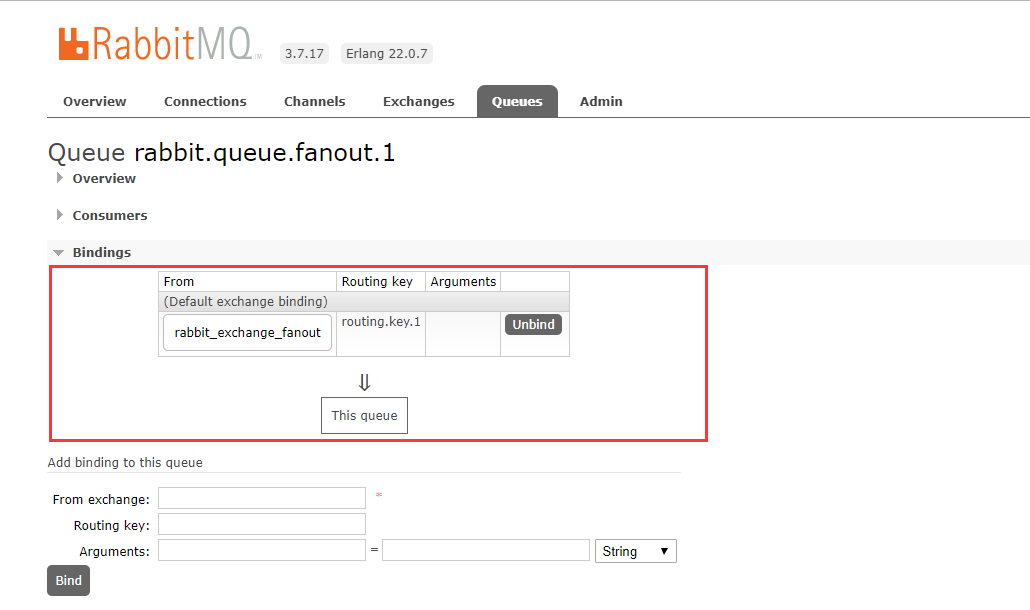The width and height of the screenshot is (1030, 610).
Task: Go to the Exchanges tab
Action: [x=418, y=101]
